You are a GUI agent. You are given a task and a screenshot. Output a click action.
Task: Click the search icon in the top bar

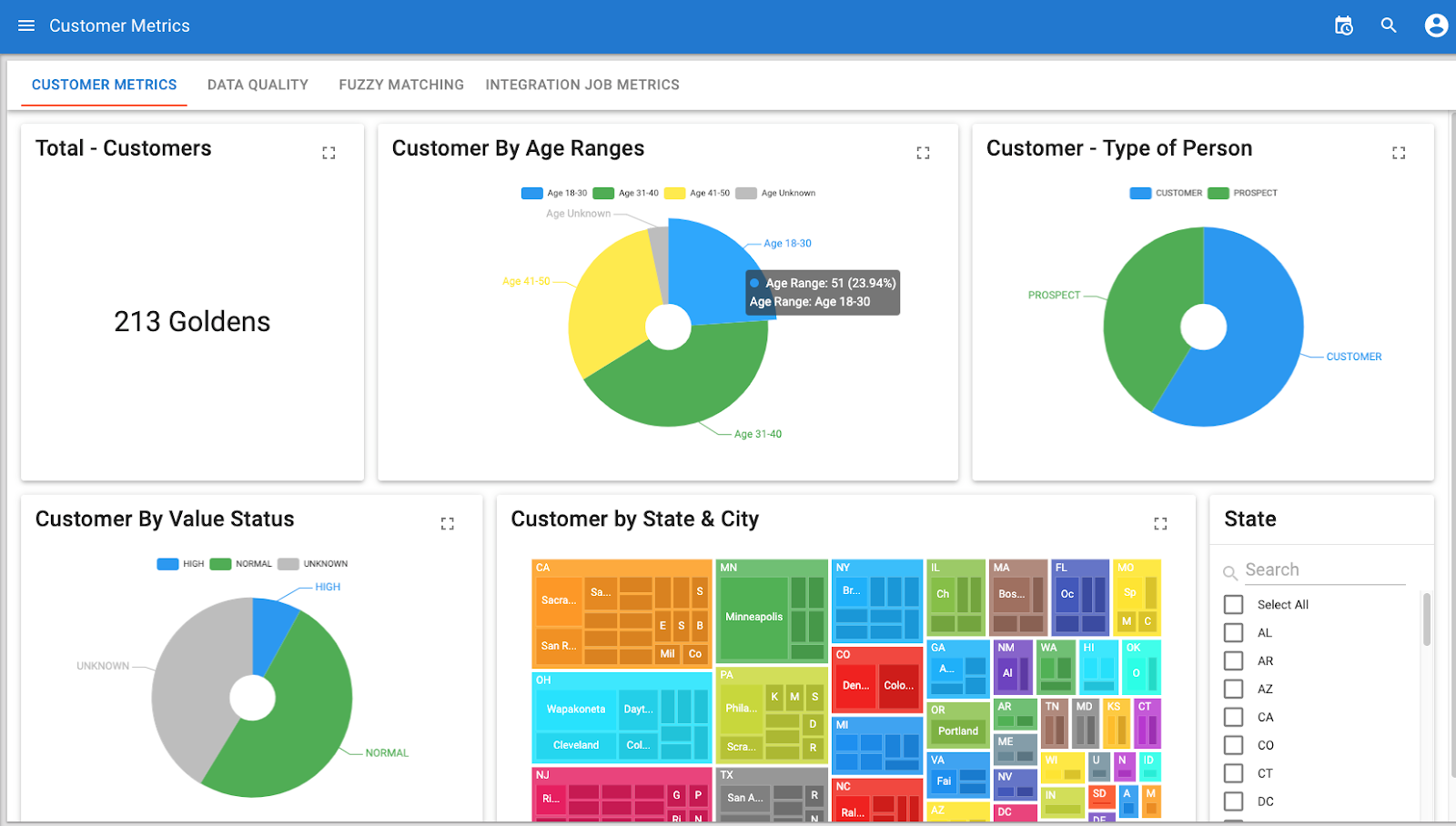point(1390,25)
